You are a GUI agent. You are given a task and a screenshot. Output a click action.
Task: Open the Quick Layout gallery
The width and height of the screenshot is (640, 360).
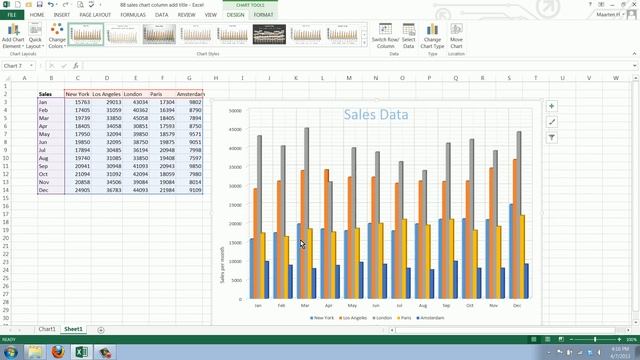(35, 36)
